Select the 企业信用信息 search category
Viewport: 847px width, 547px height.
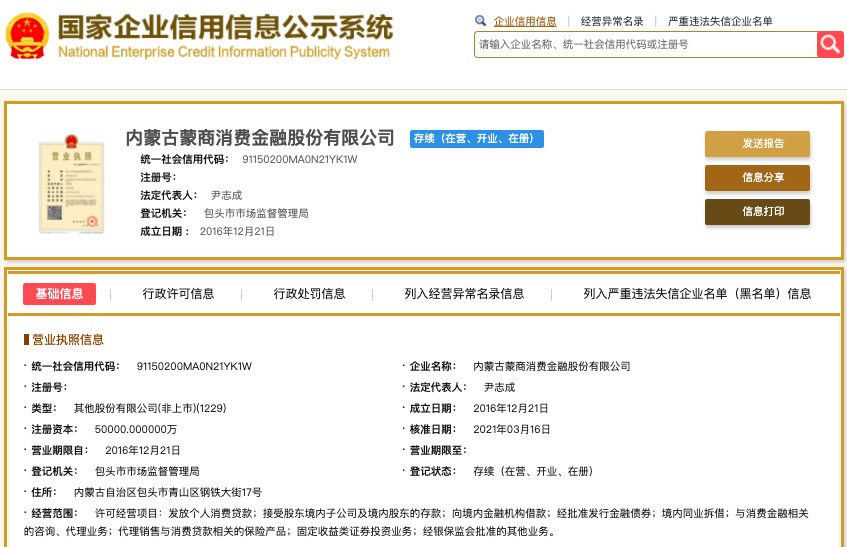coord(525,22)
